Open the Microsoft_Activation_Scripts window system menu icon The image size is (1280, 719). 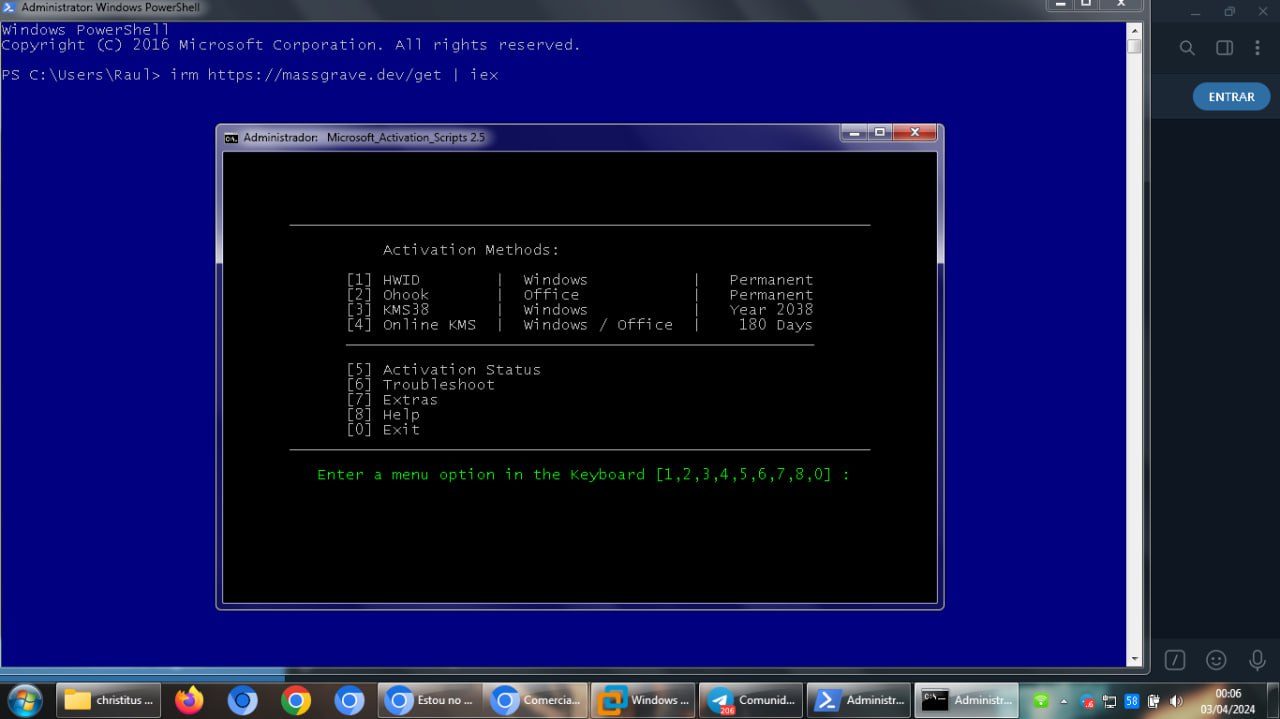click(x=231, y=137)
